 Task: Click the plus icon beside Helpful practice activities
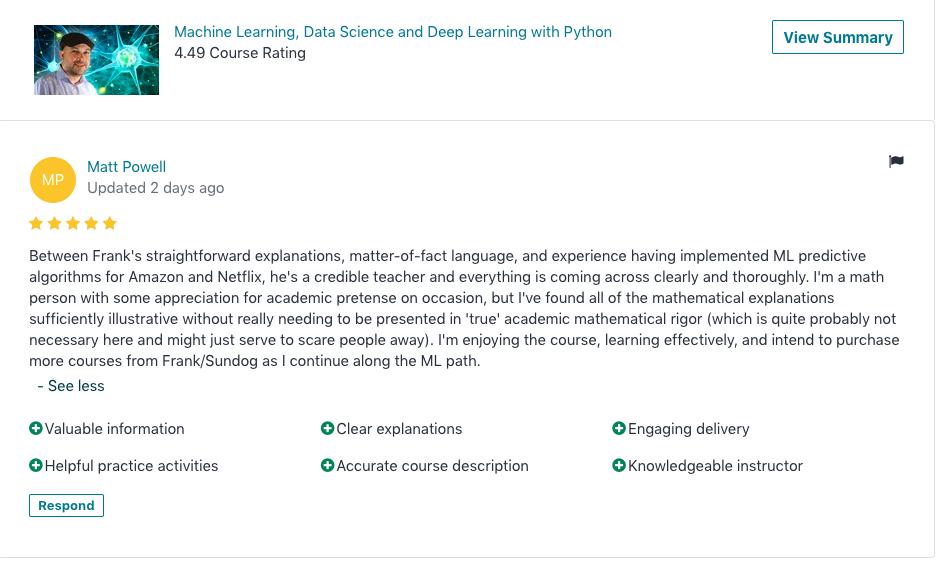36,466
